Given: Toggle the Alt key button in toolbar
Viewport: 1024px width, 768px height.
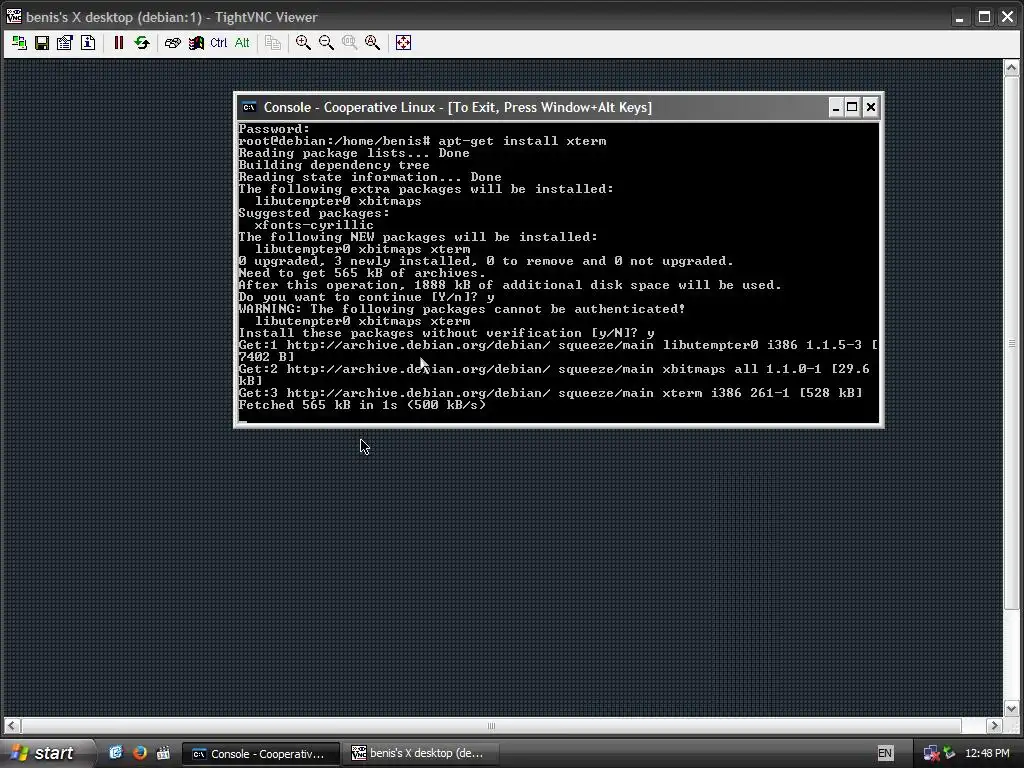Looking at the screenshot, I should click(x=242, y=43).
